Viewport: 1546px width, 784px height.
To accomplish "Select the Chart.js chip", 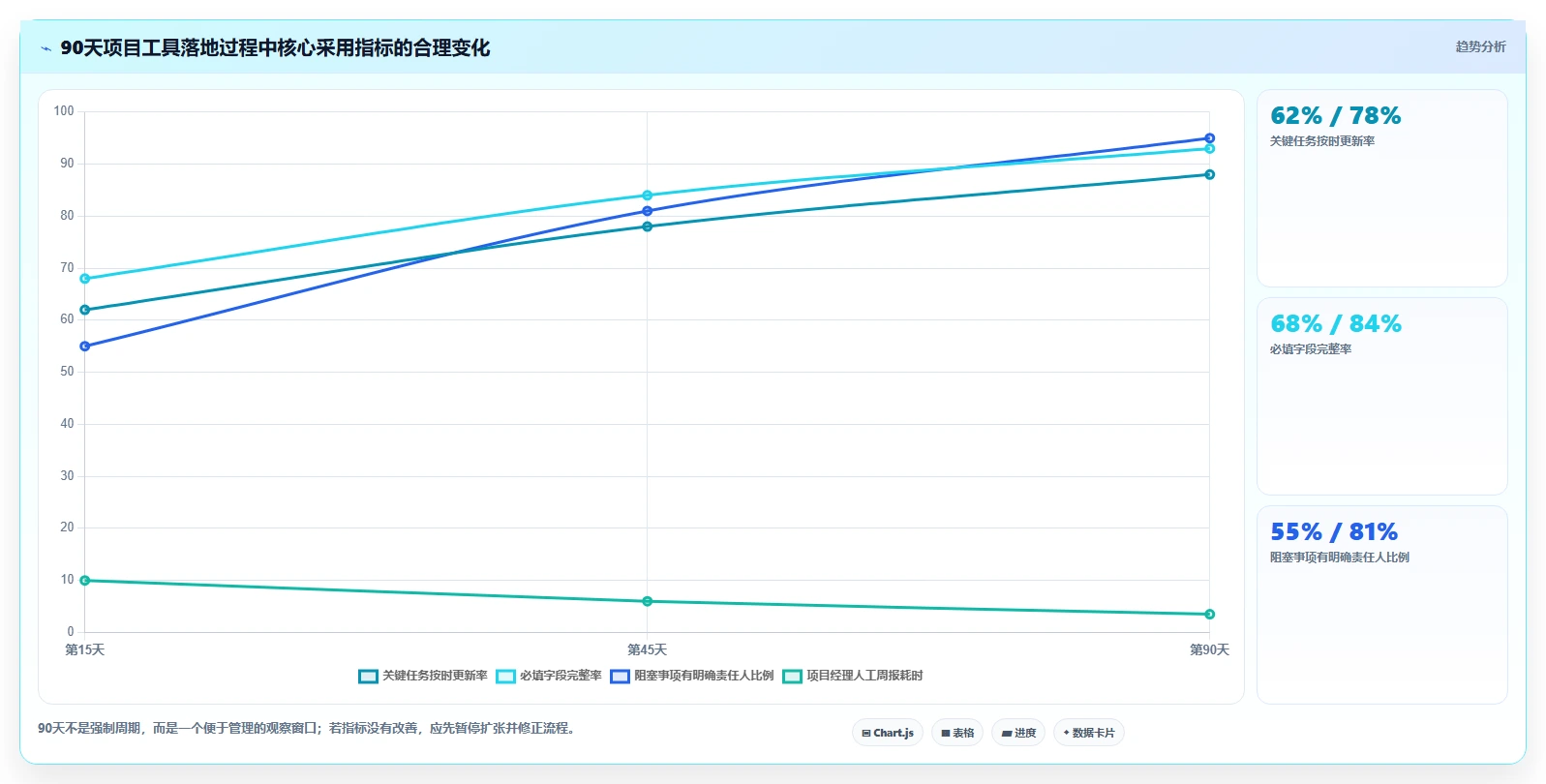I will (x=888, y=733).
